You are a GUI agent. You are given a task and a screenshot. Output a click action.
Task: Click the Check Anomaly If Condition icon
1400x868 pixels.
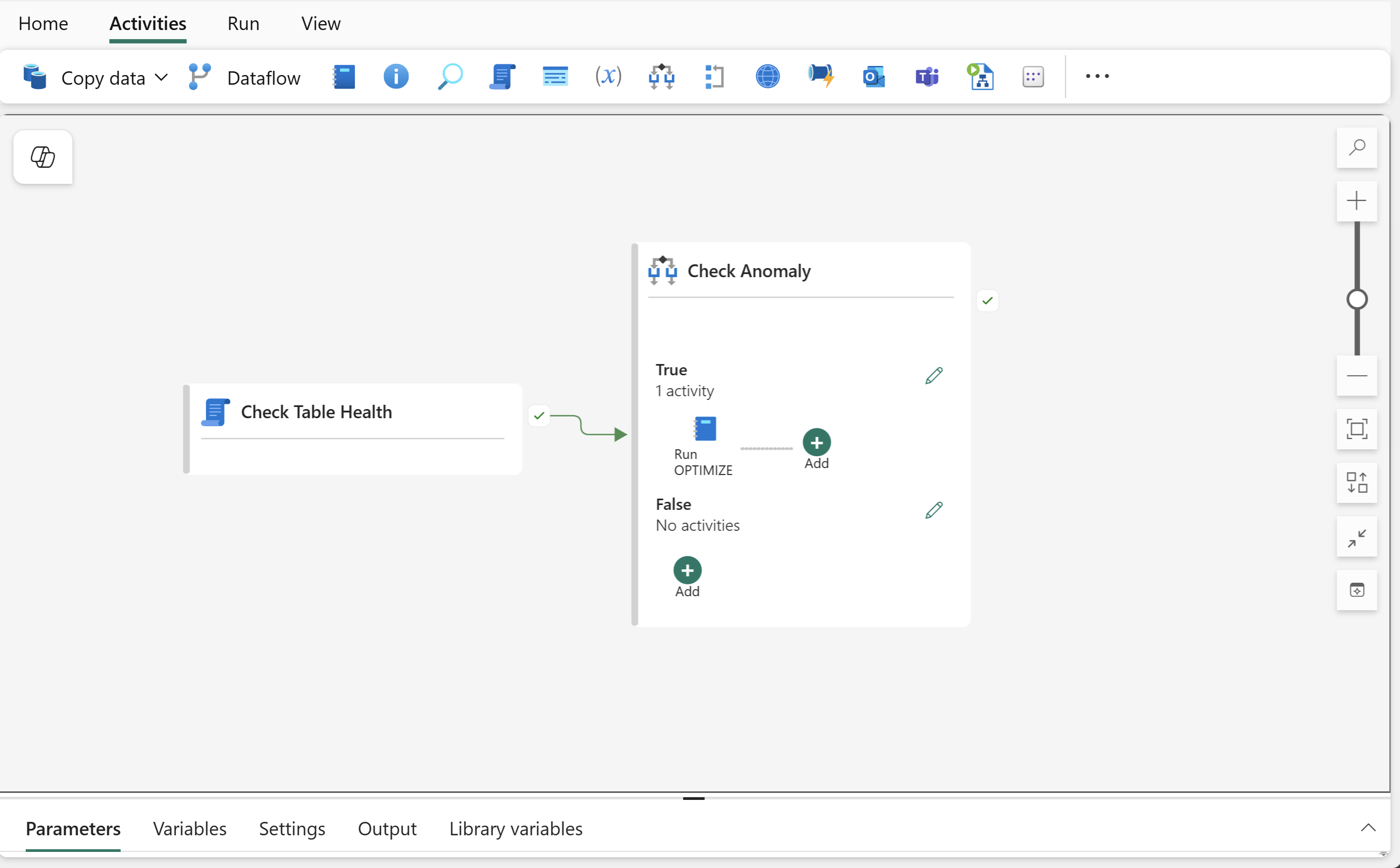pos(662,270)
